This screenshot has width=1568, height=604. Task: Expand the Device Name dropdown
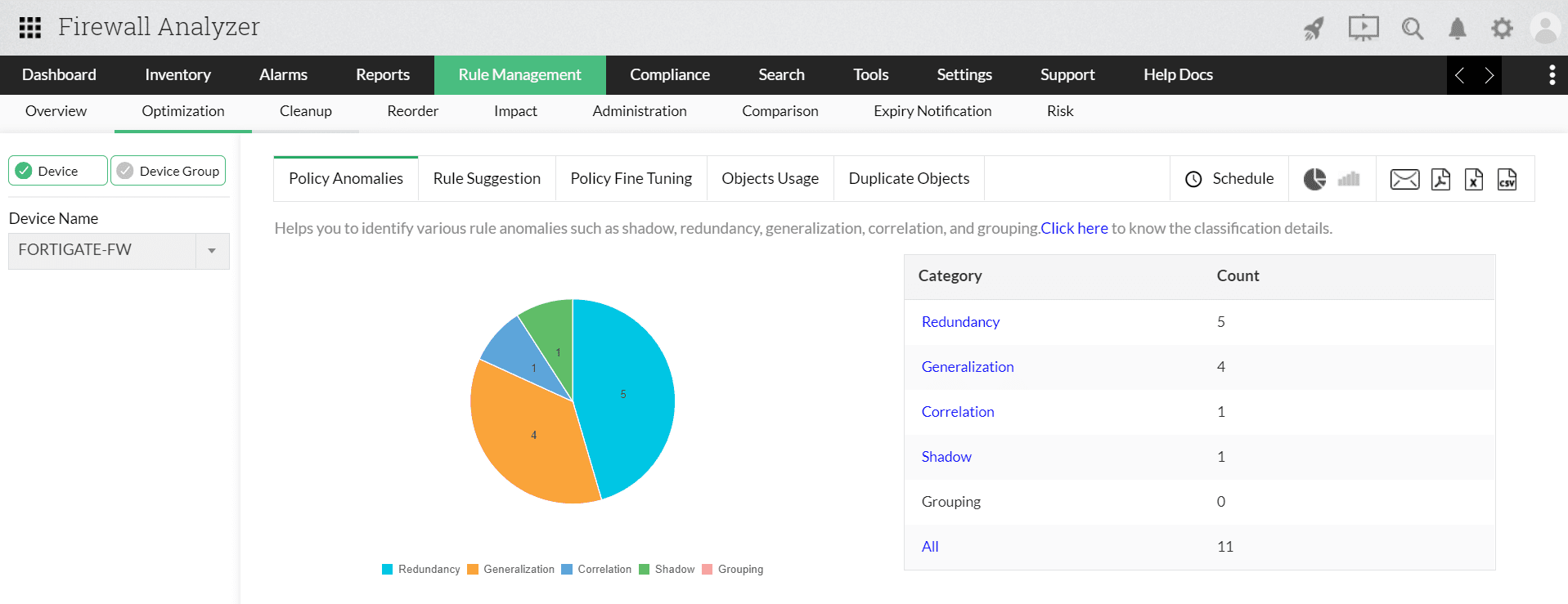click(x=212, y=251)
